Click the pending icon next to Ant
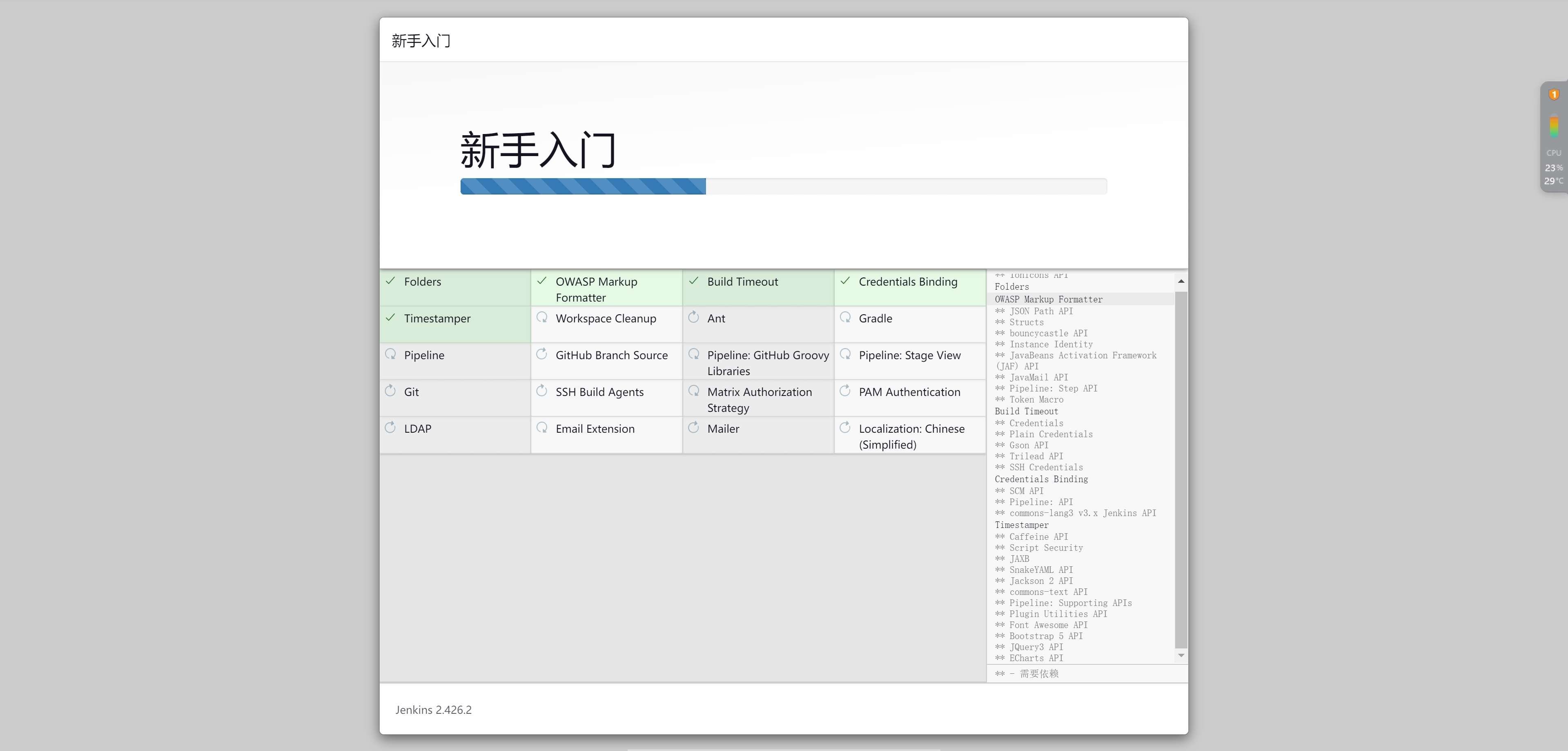 pos(693,317)
